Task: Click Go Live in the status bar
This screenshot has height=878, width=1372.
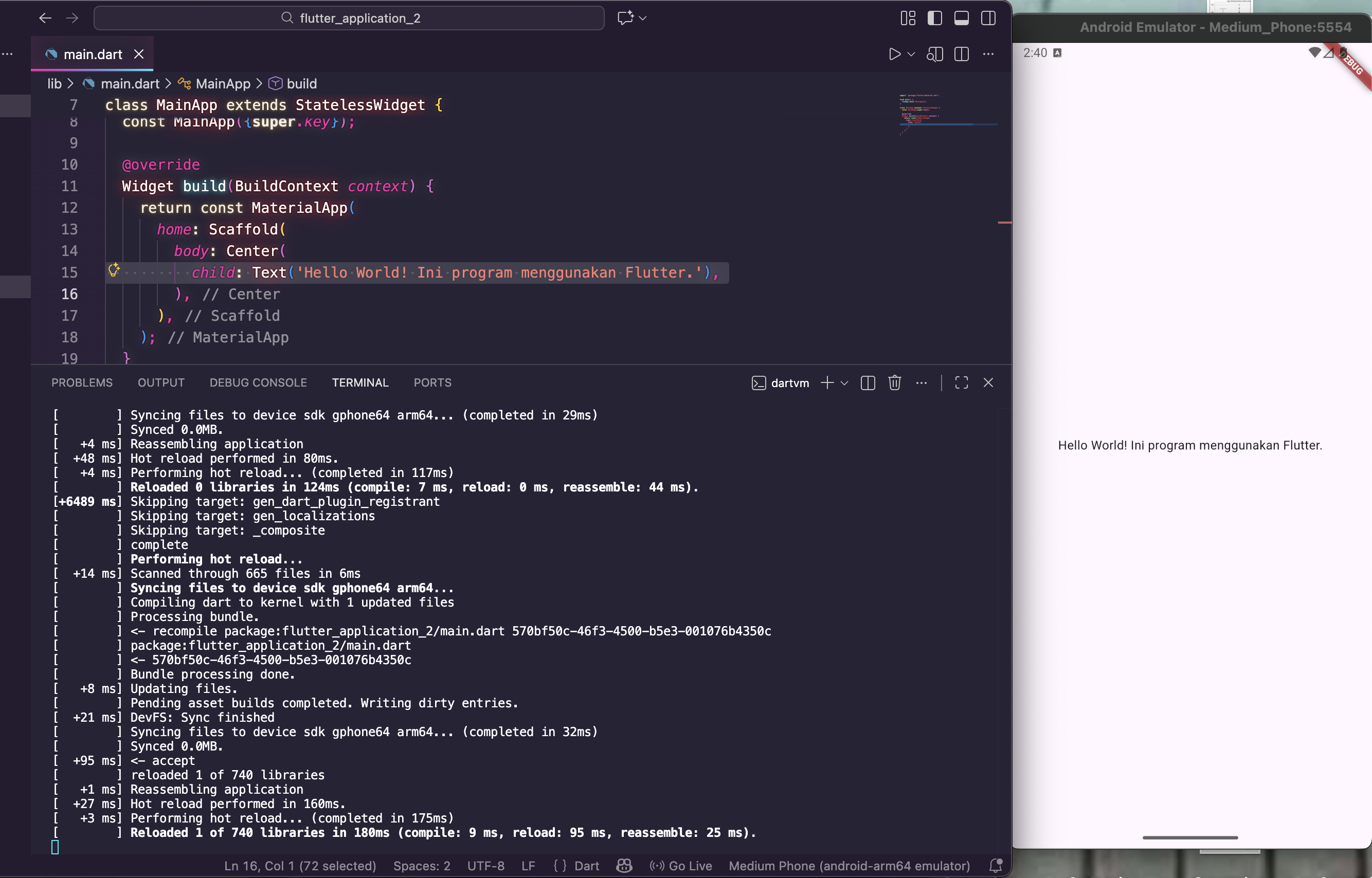Action: coord(681,866)
